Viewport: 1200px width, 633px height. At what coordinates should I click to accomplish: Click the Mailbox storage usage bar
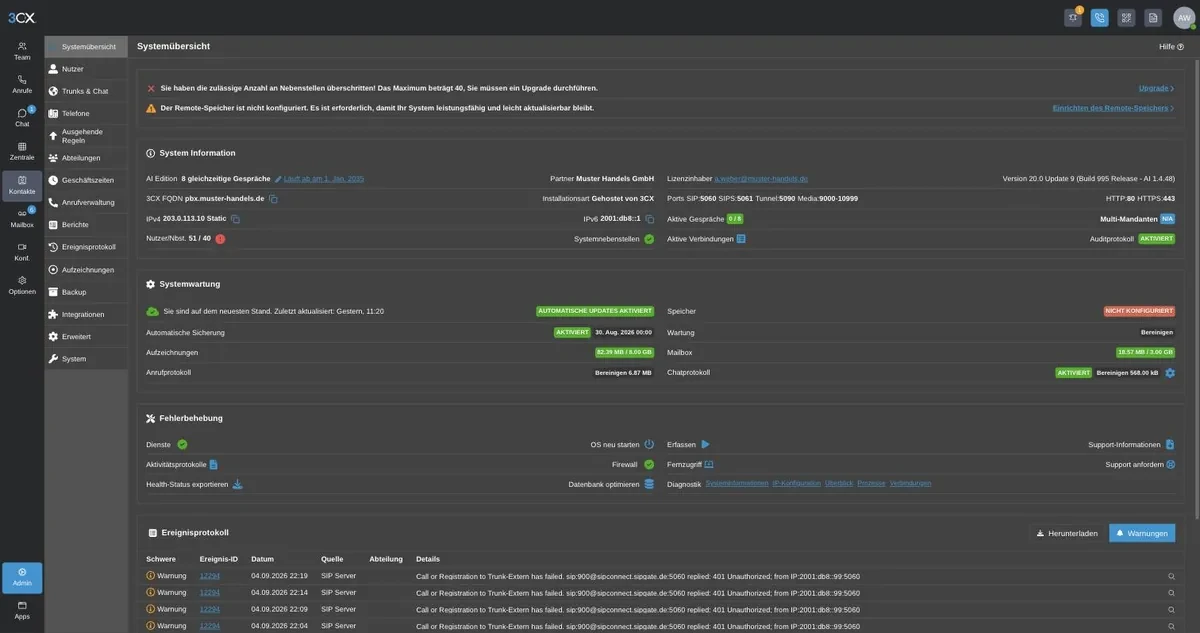pyautogui.click(x=1146, y=353)
